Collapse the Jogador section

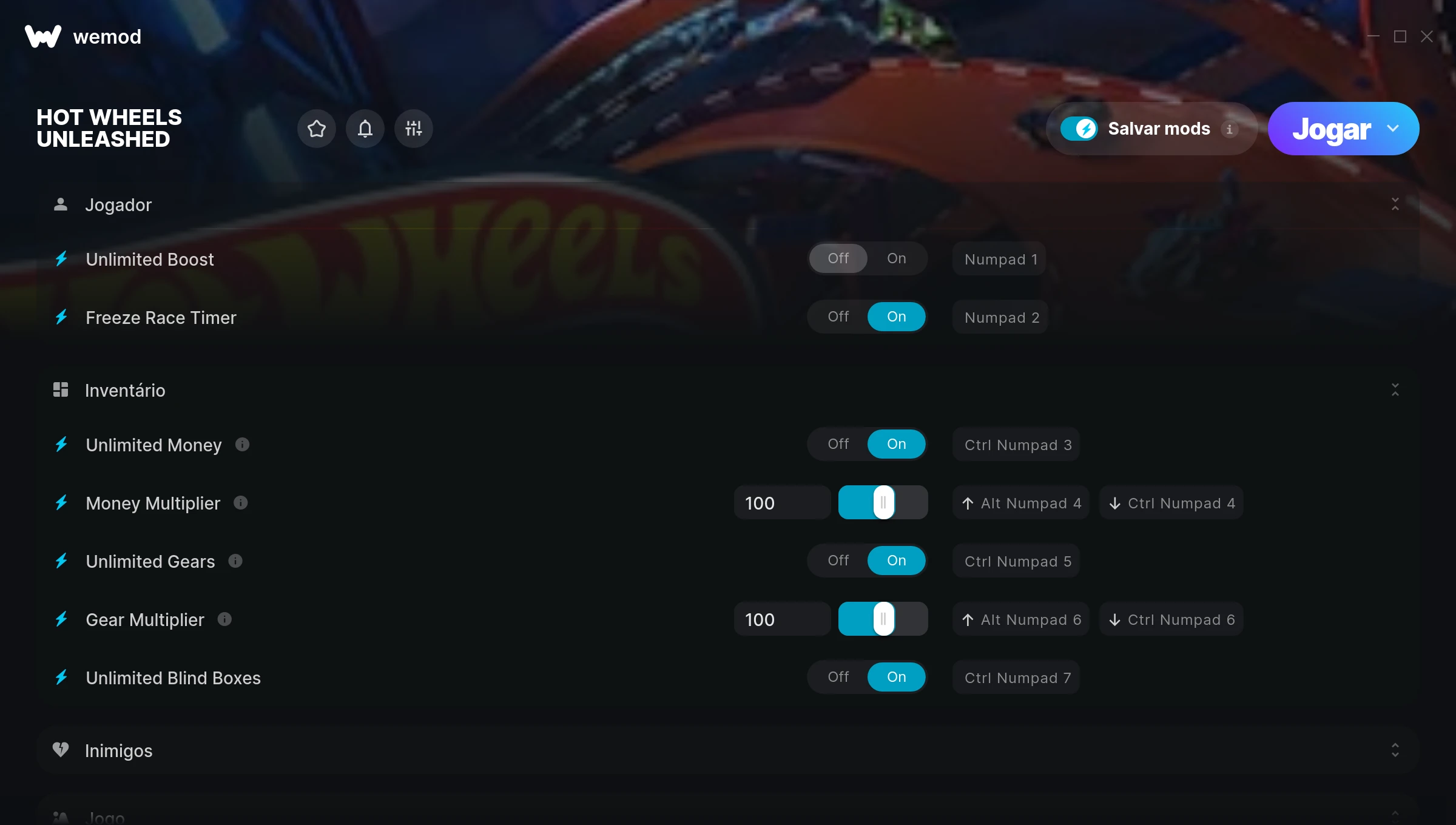point(1395,204)
